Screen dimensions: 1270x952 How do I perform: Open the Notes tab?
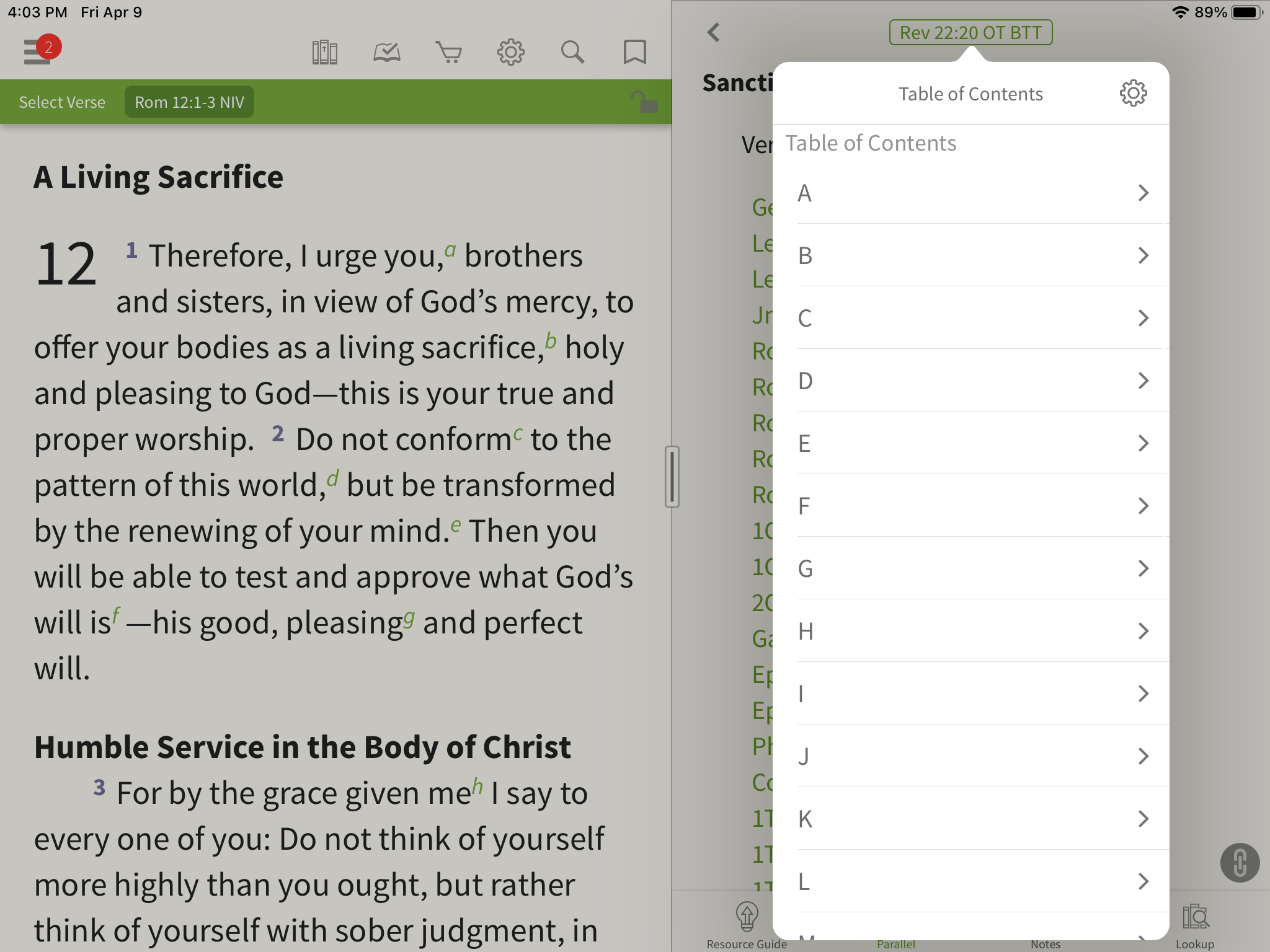(x=1046, y=944)
